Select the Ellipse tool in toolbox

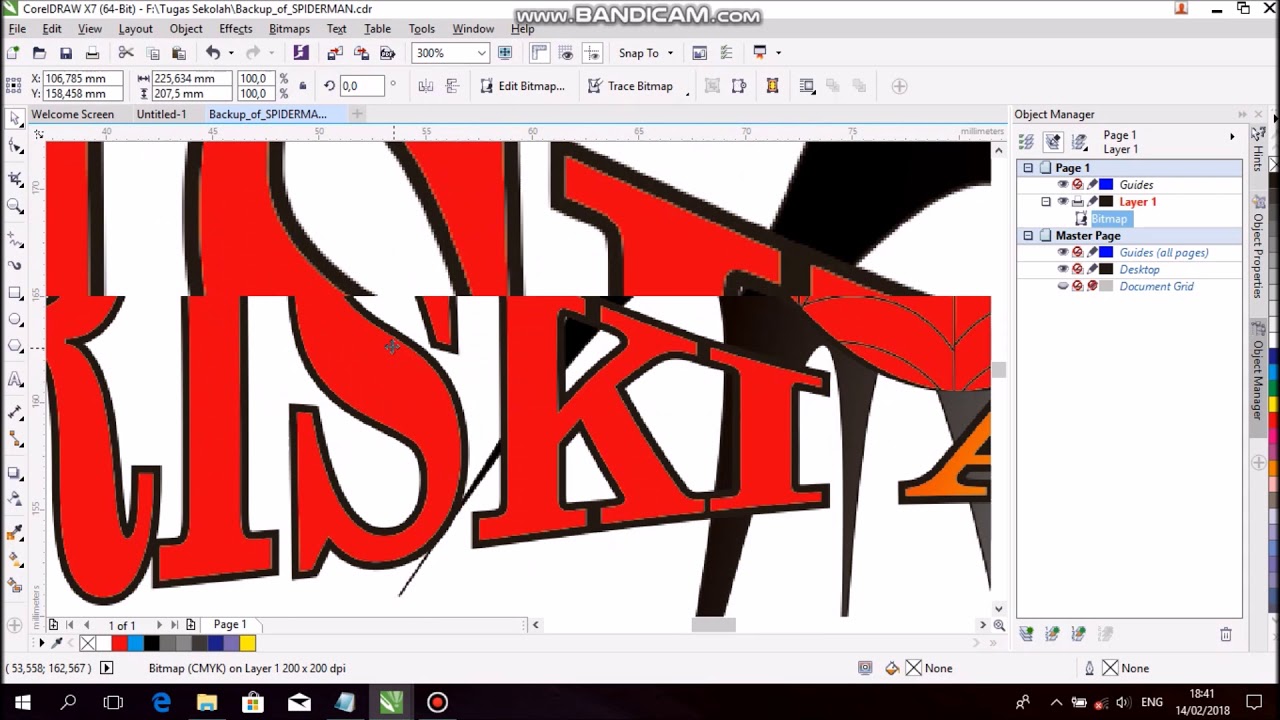pyautogui.click(x=15, y=320)
